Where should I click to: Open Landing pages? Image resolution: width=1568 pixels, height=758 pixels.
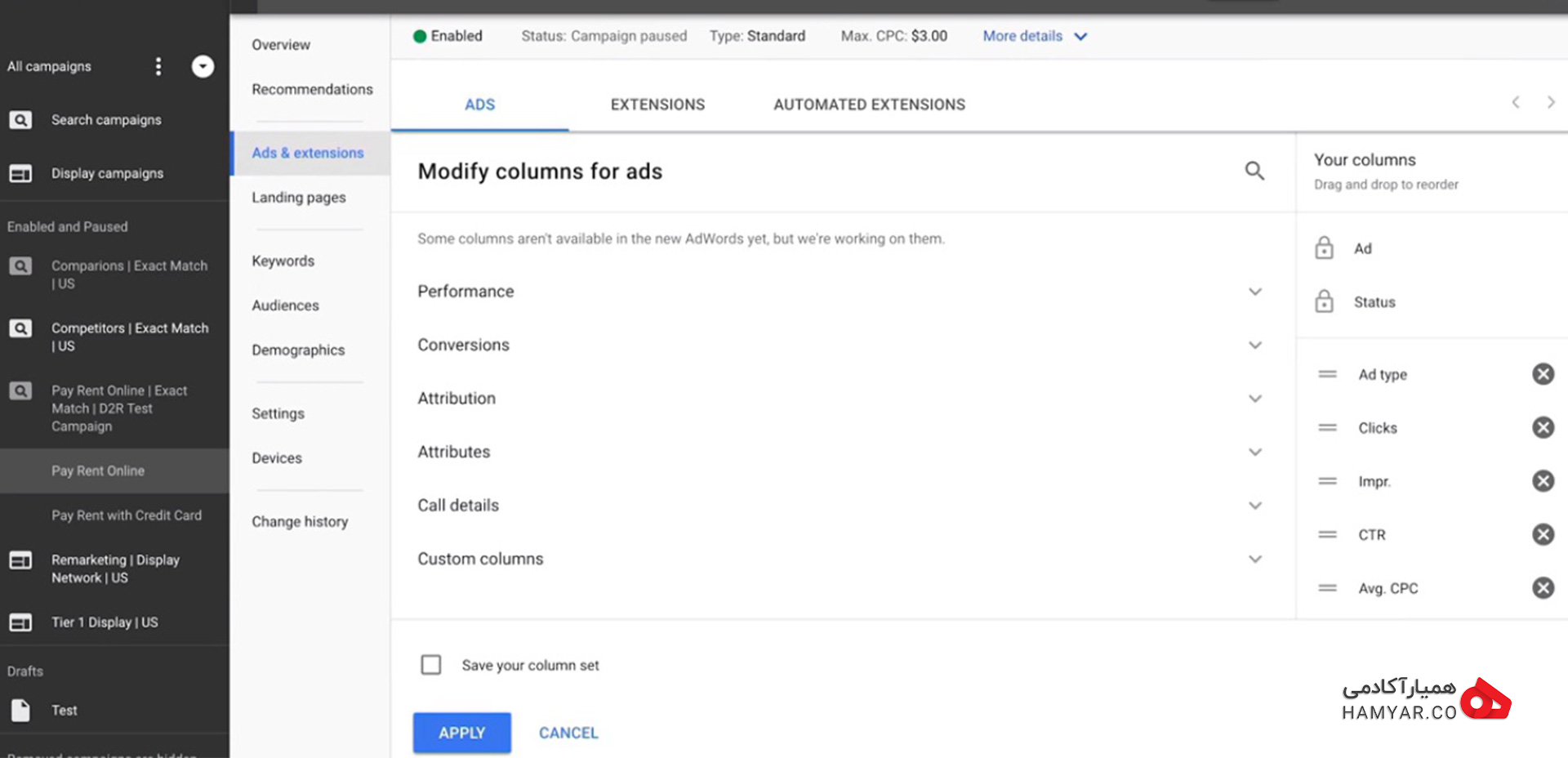299,198
